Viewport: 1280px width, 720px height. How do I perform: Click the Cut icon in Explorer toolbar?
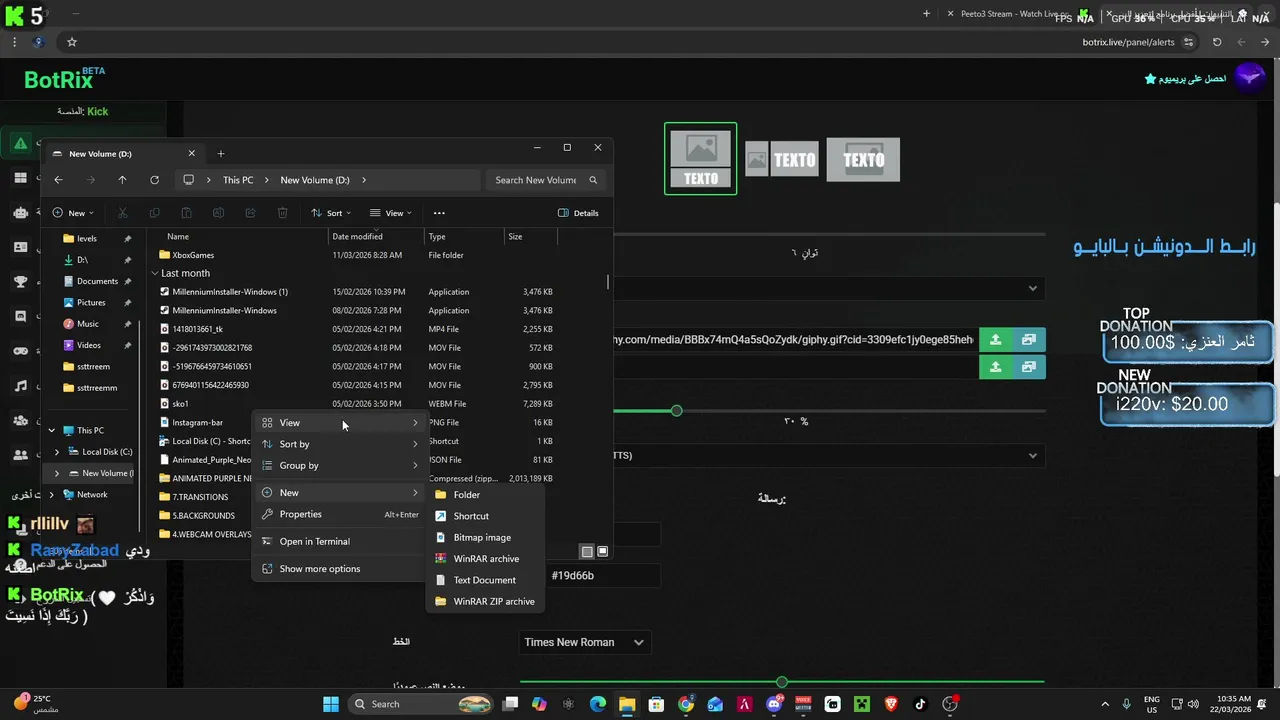123,213
